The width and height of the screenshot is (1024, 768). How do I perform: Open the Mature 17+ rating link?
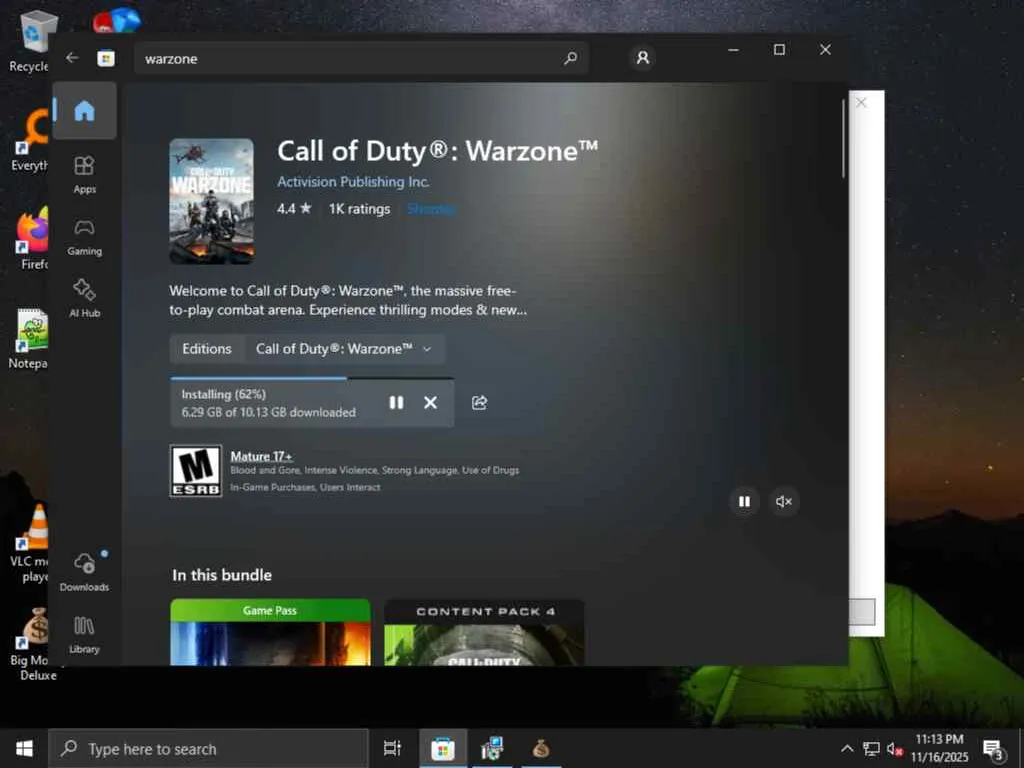261,456
